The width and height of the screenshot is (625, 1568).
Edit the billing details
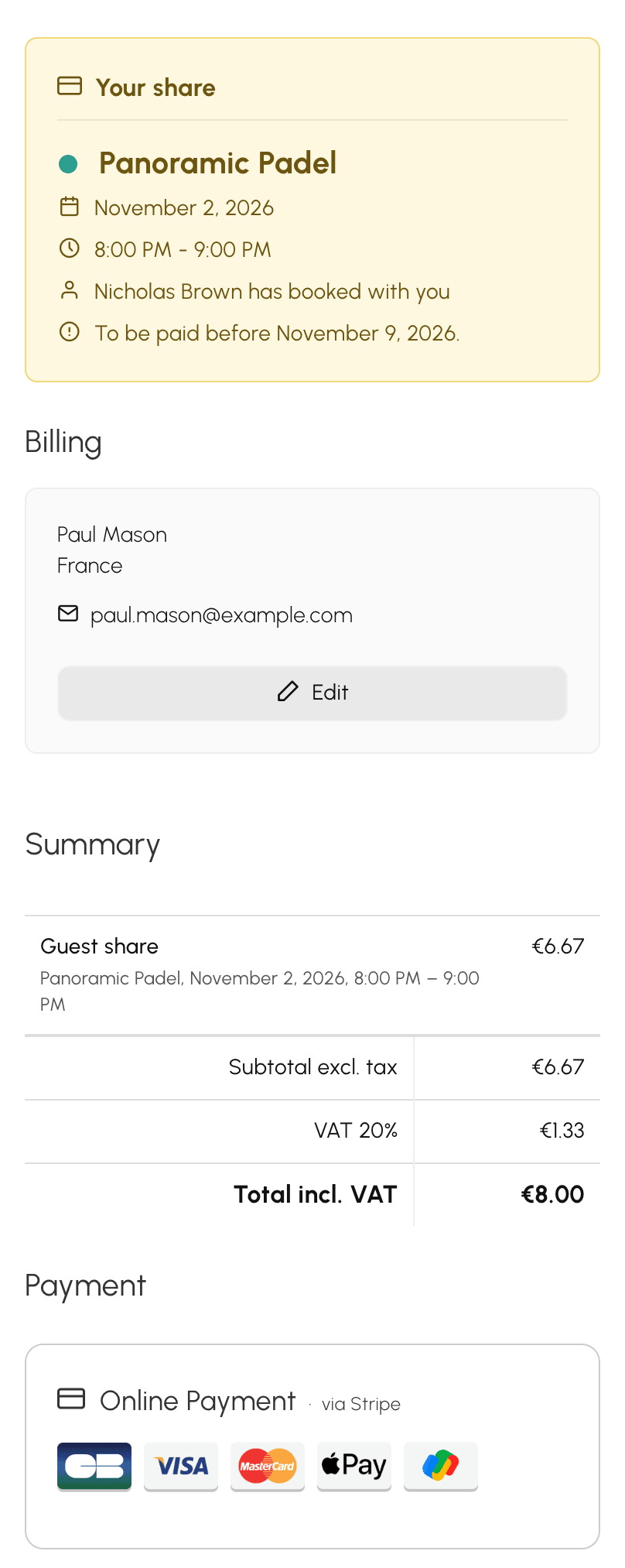tap(312, 693)
